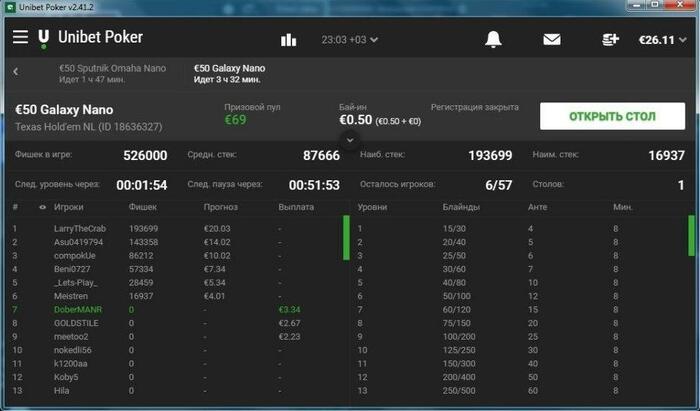Switch to the €50 Sputnik Omaha Nano tab
The height and width of the screenshot is (411, 700).
(112, 74)
